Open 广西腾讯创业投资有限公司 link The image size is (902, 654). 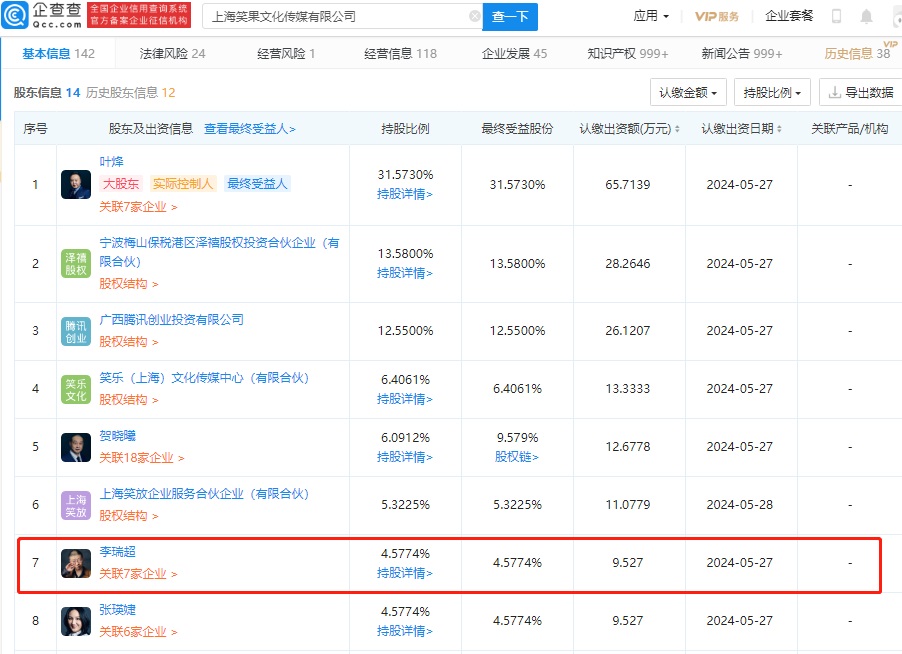pyautogui.click(x=171, y=319)
